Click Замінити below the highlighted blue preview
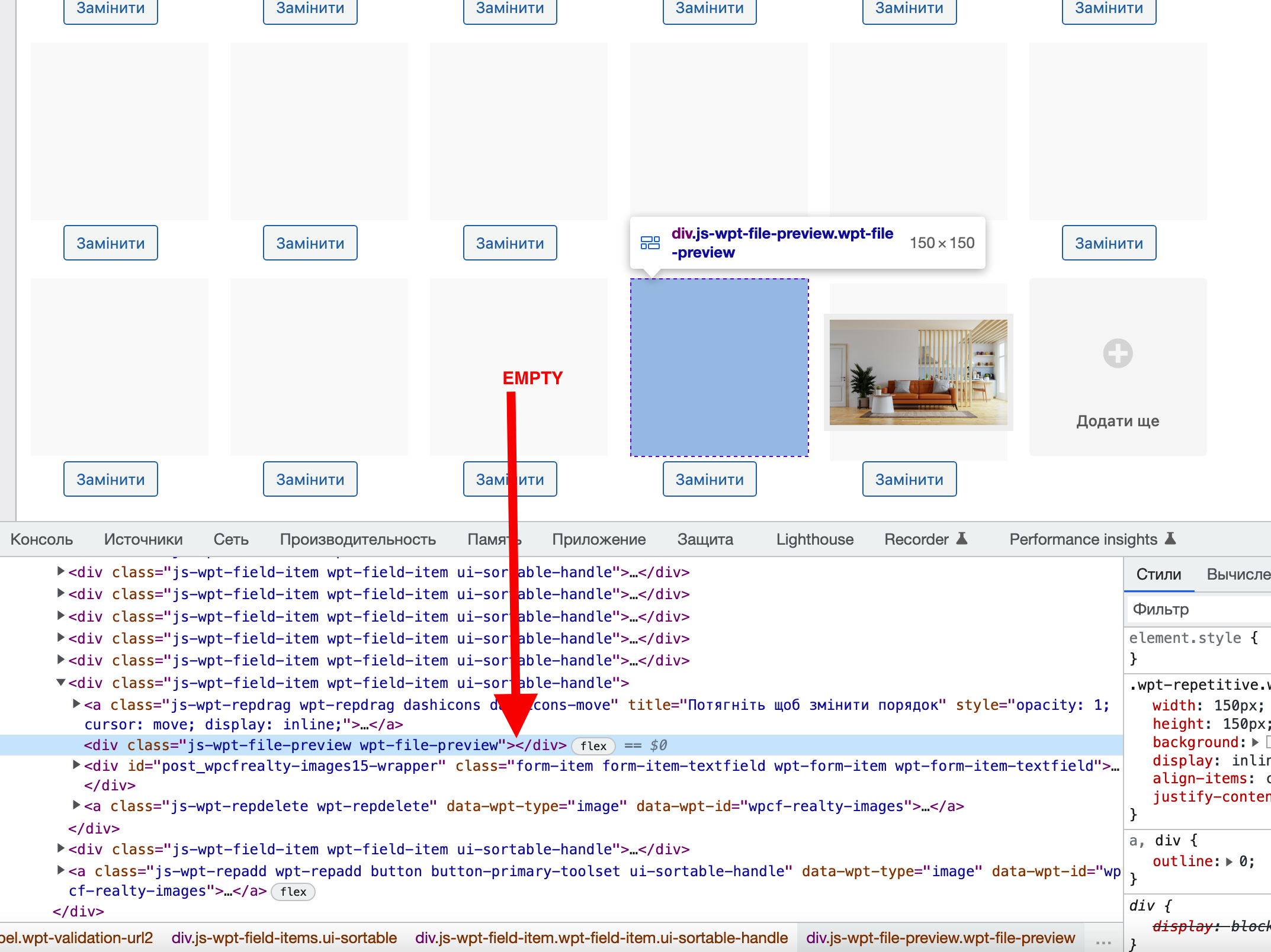Screen dimensions: 1271x952 click(710, 479)
